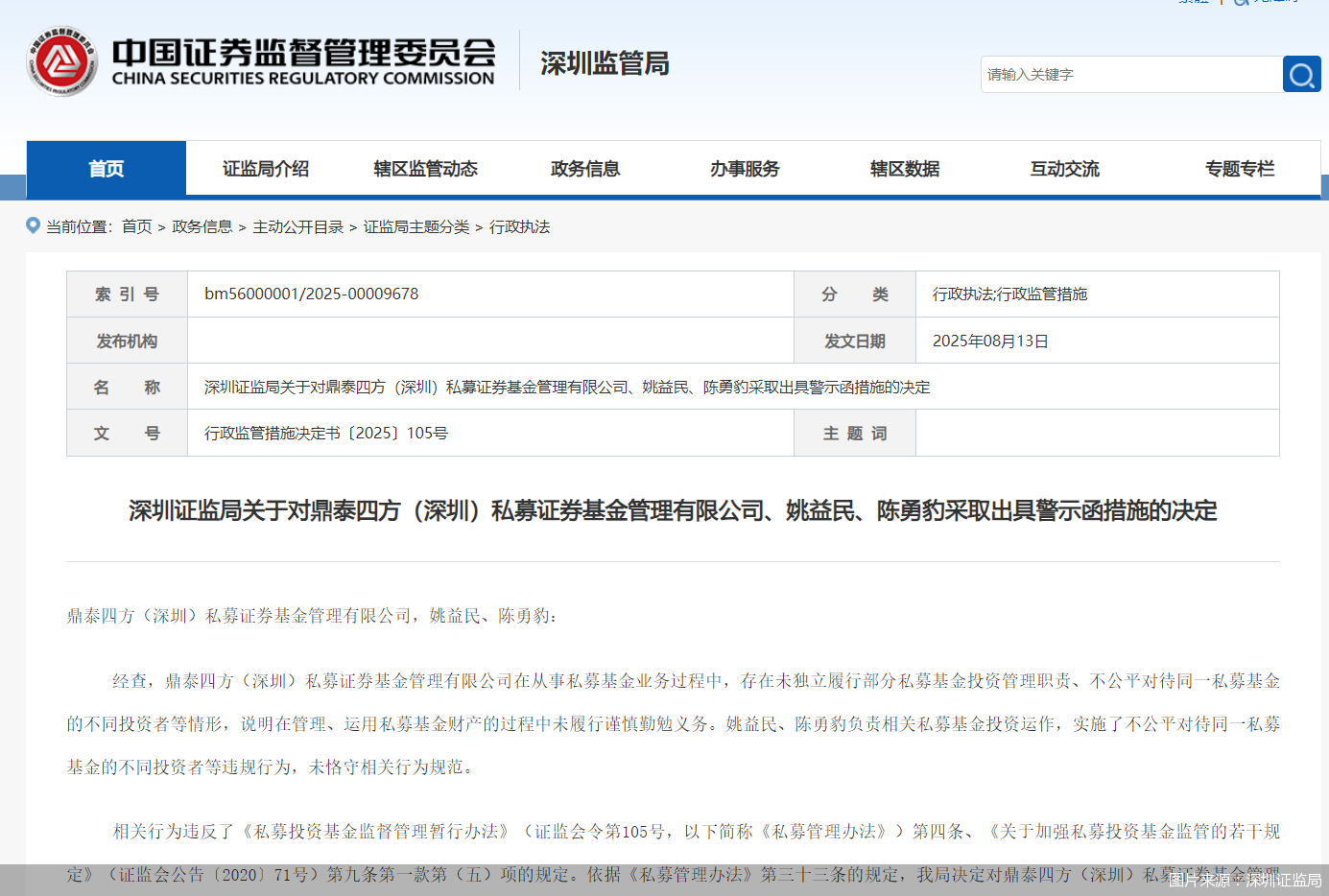Click the CSRC circular emblem logo
The image size is (1329, 896).
tap(61, 61)
